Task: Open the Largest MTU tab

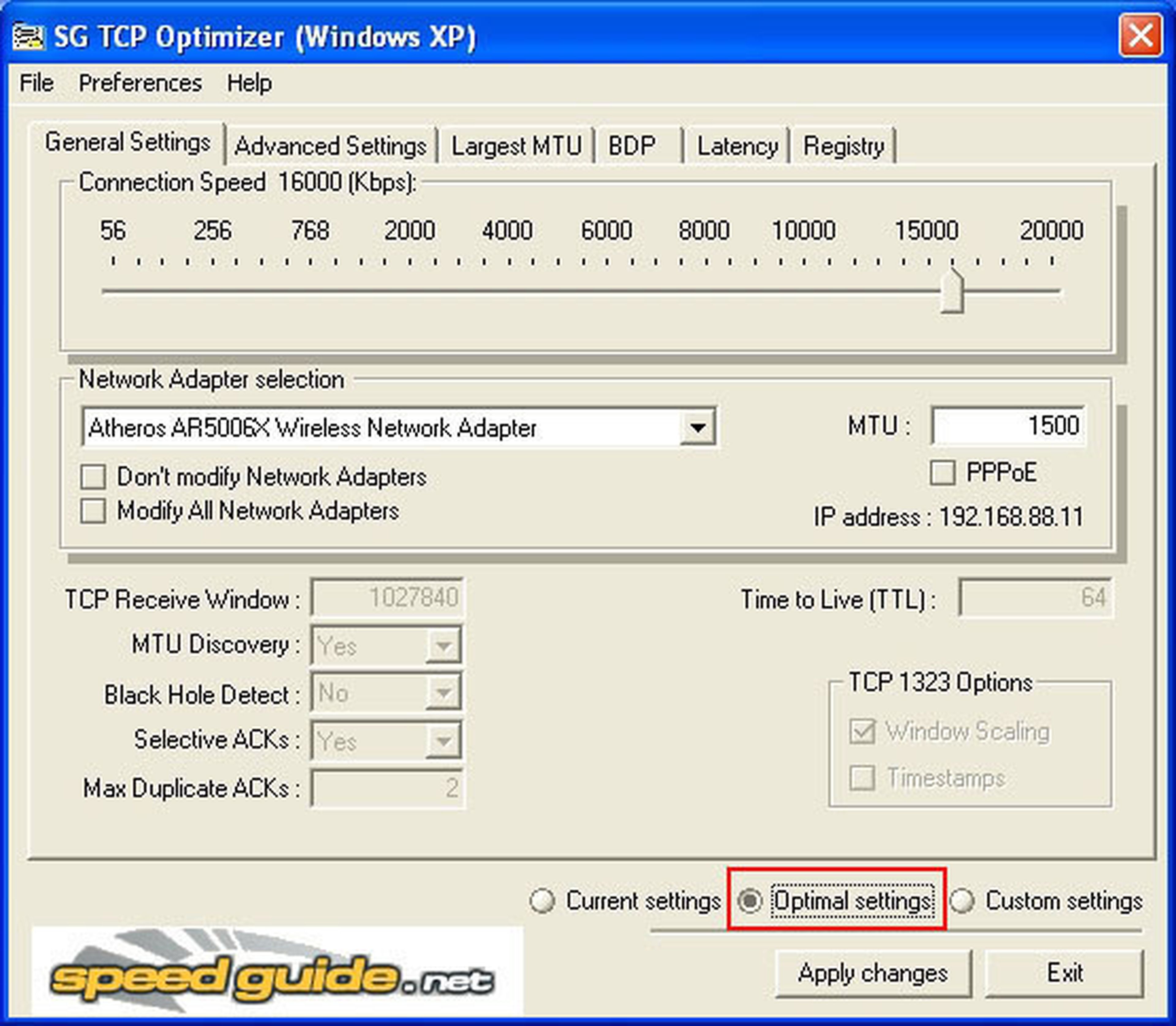Action: (516, 146)
